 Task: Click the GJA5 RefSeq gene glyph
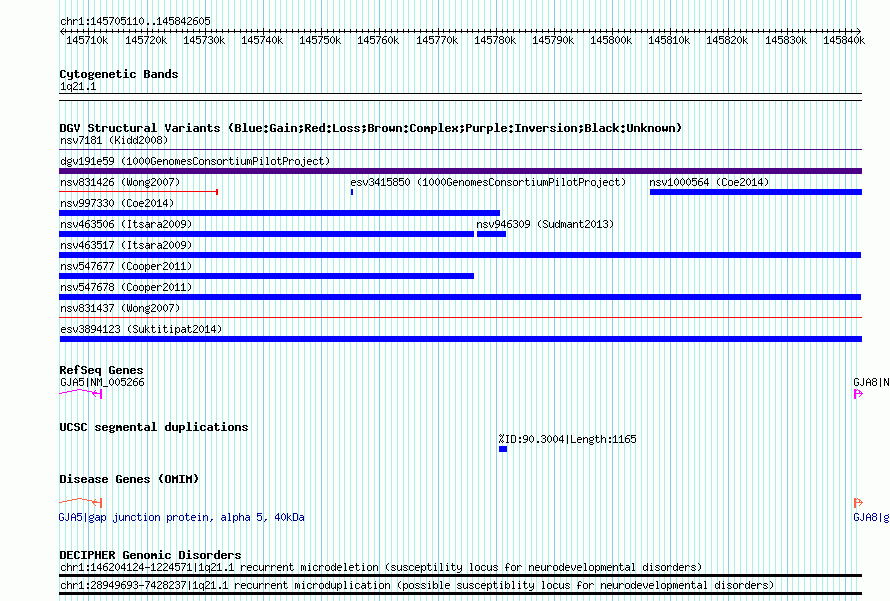[x=81, y=393]
